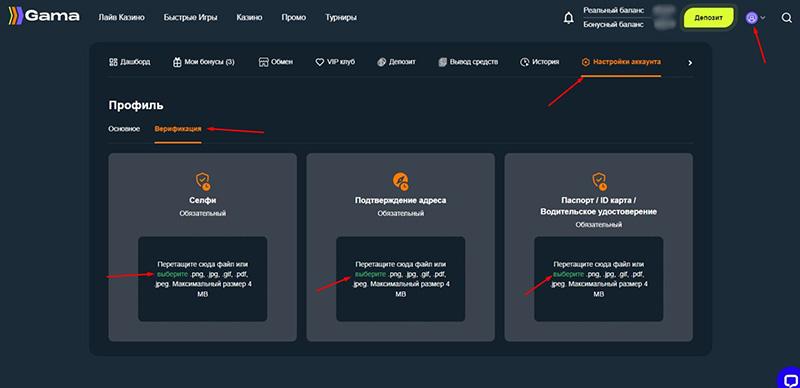Switch to the История tab
The height and width of the screenshot is (388, 800).
click(x=540, y=62)
